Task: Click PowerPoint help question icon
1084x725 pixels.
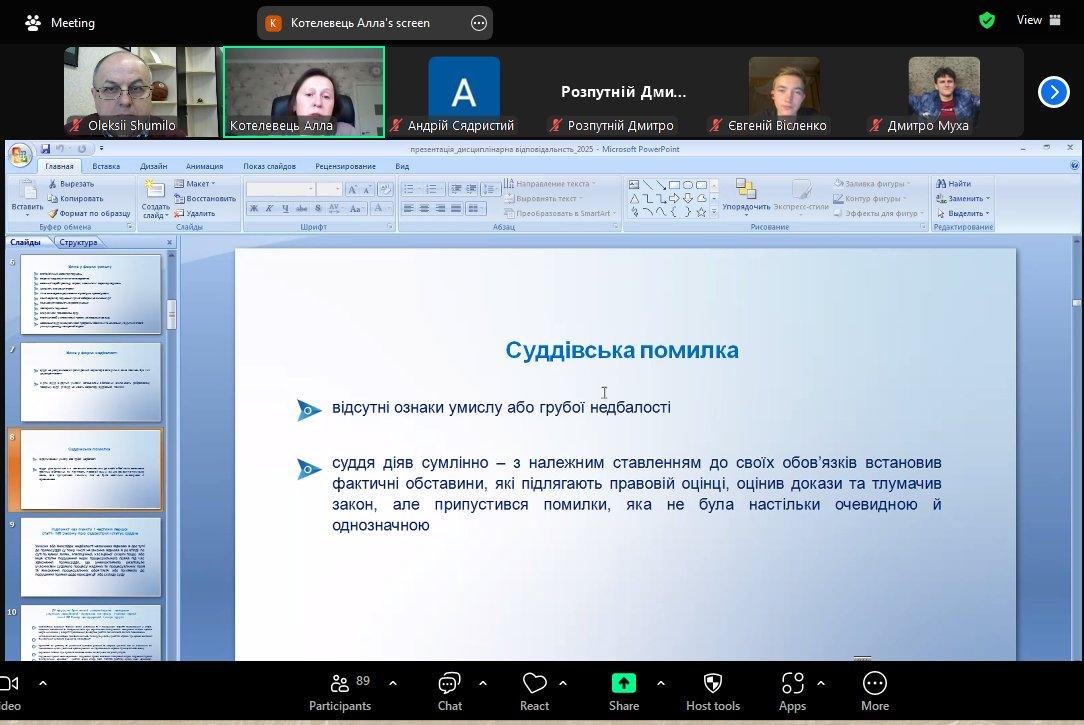Action: [1074, 166]
